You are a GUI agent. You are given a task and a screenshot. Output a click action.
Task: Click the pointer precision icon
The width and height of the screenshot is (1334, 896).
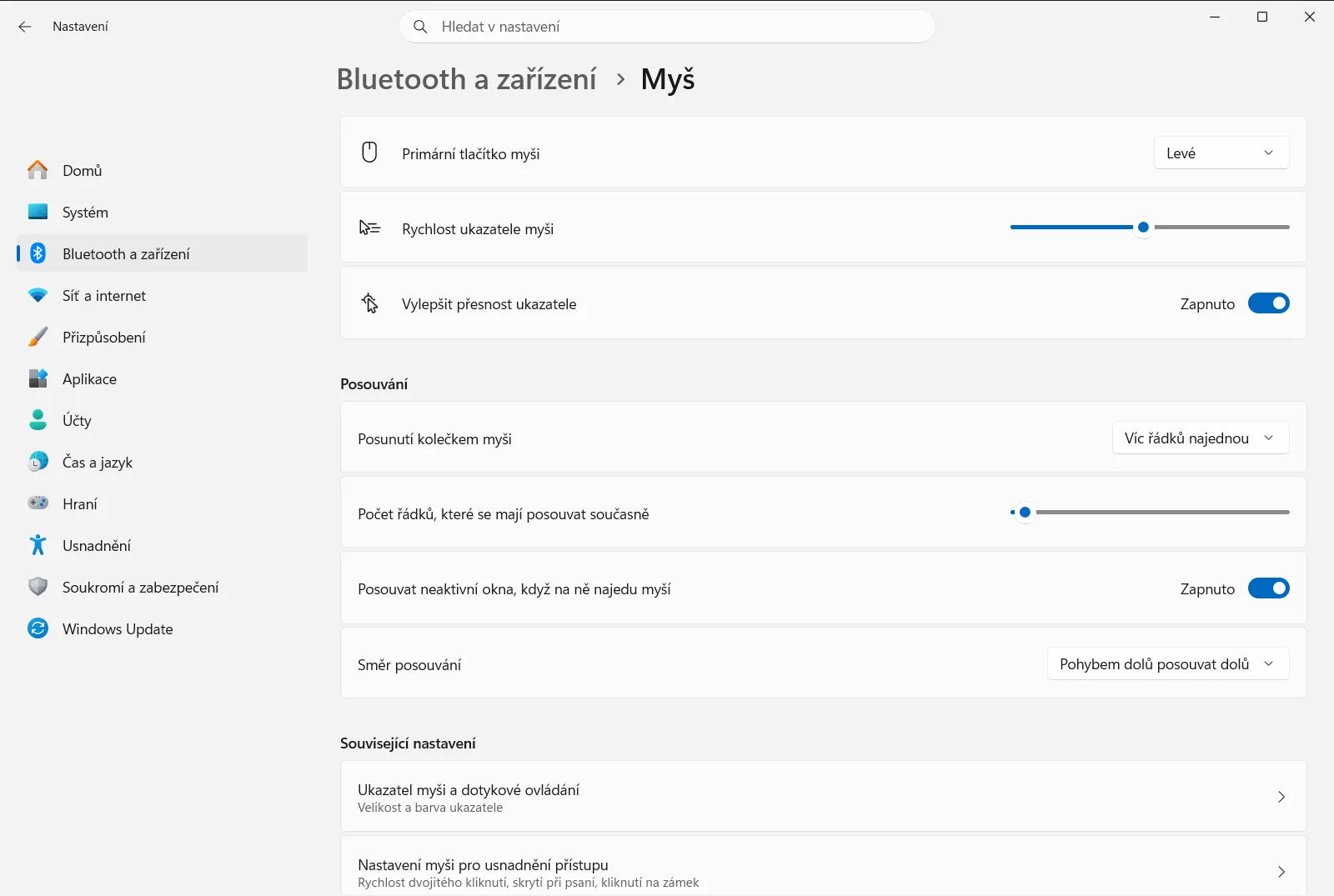click(x=369, y=303)
